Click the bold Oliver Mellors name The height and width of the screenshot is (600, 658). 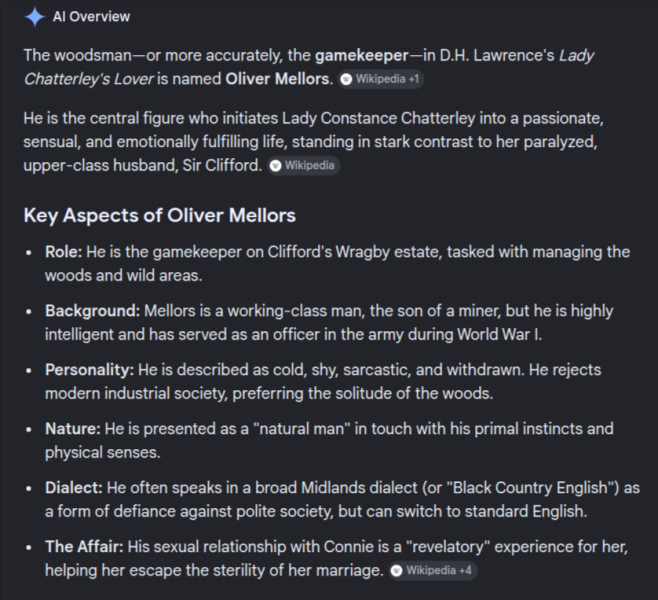279,79
